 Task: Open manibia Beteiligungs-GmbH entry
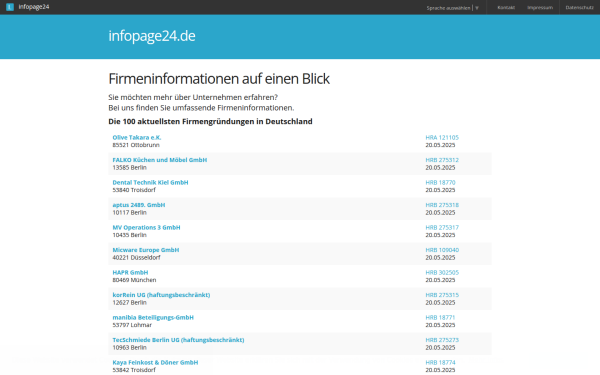(x=153, y=318)
